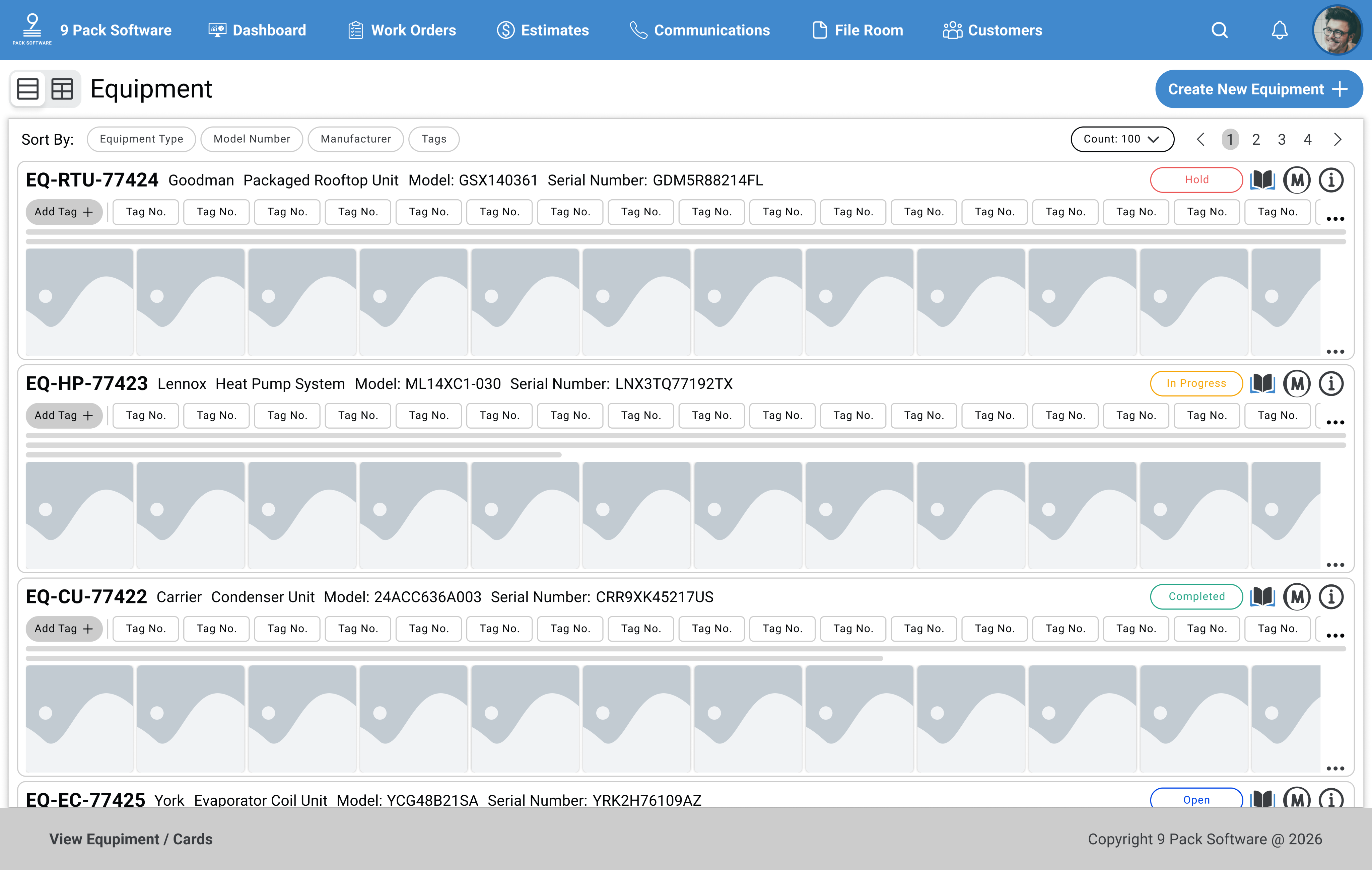Click the notifications bell icon
The image size is (1372, 870).
(1280, 30)
